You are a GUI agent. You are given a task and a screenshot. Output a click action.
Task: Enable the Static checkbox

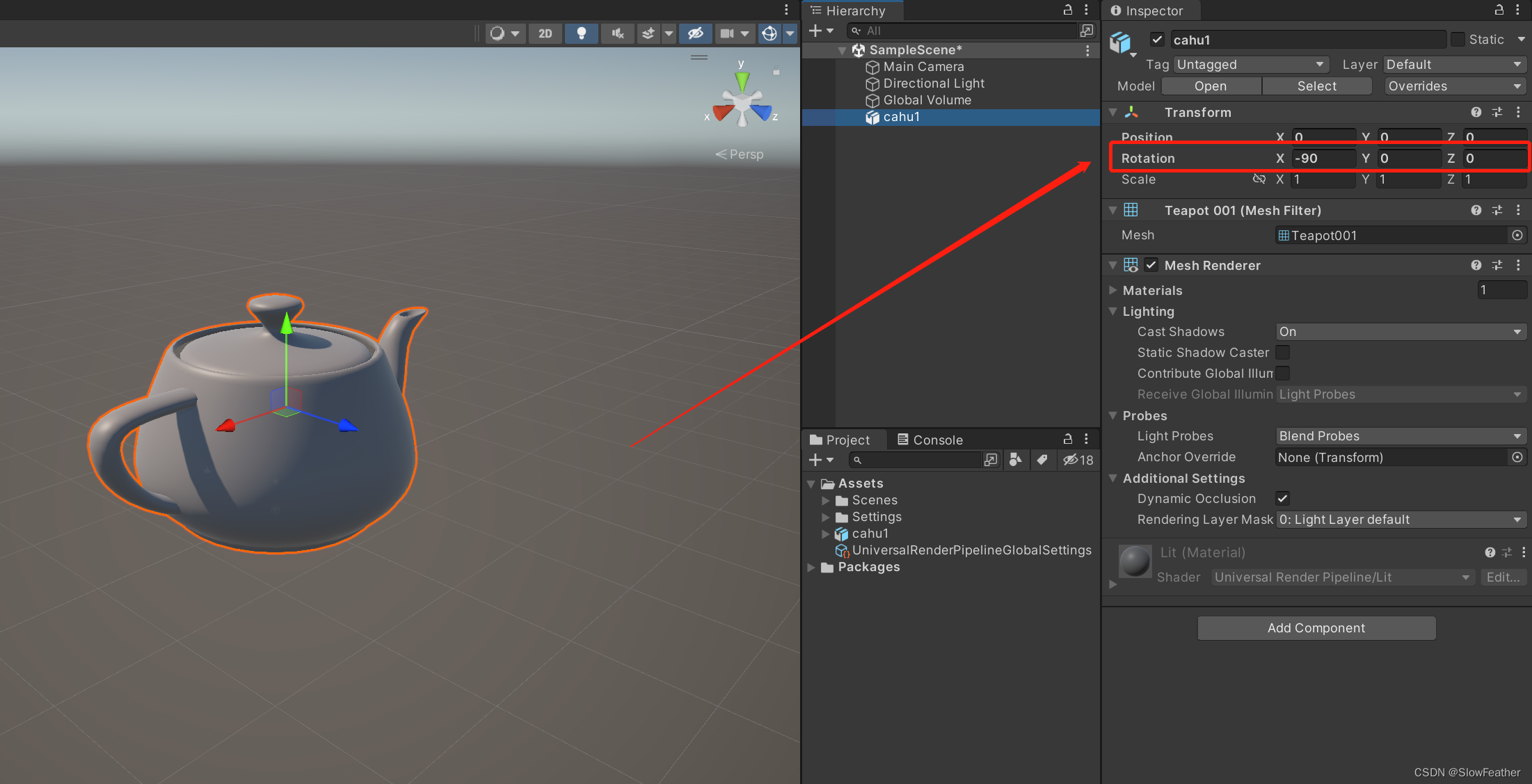tap(1458, 40)
